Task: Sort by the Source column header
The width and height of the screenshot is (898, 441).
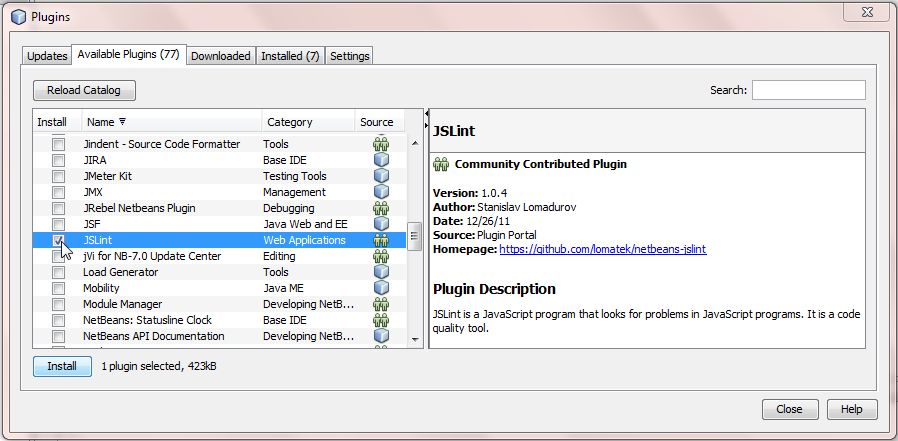Action: click(x=379, y=122)
